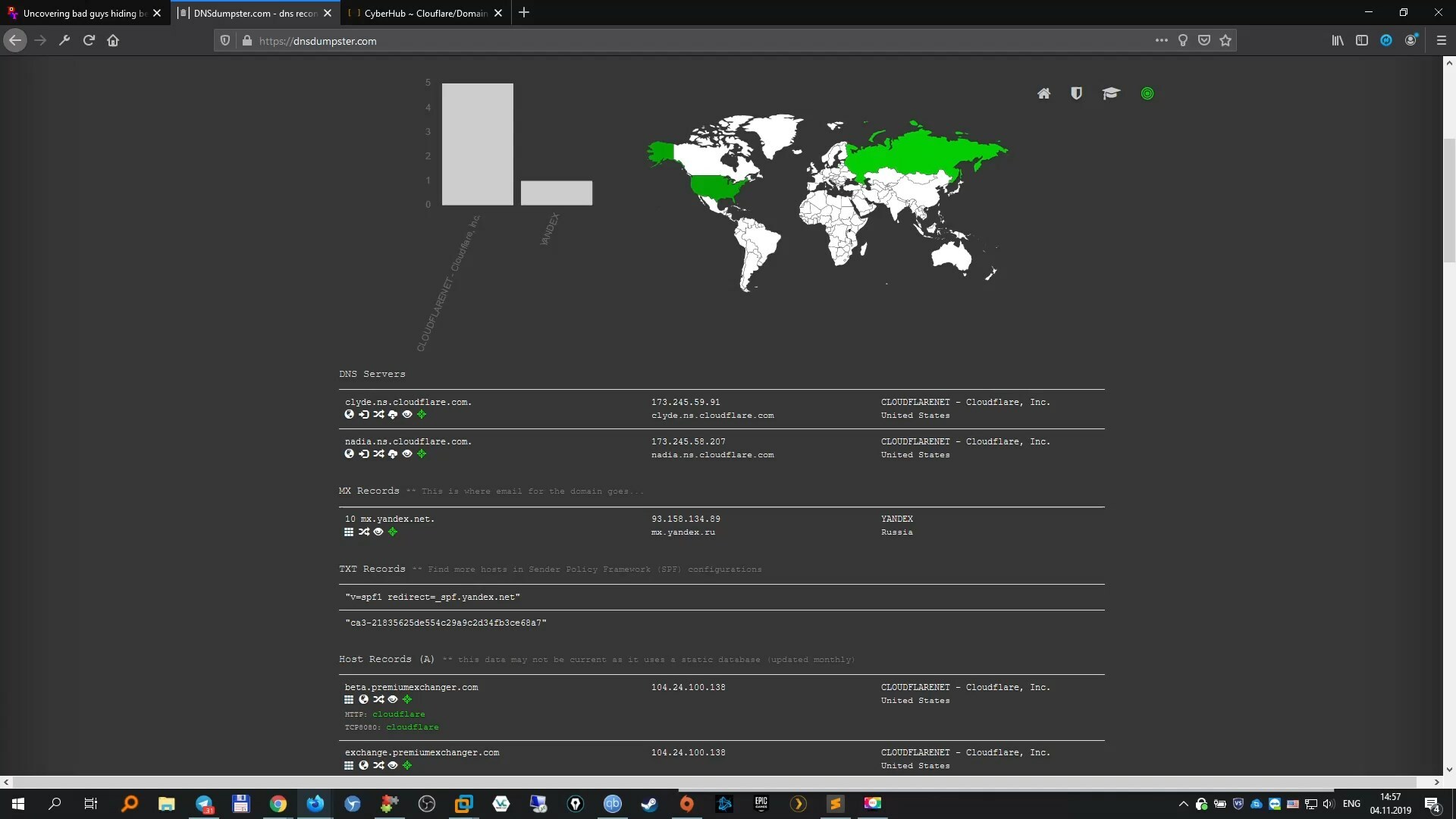Click grid icon under beta.premiumexchanger.com
Viewport: 1456px width, 819px height.
[x=349, y=699]
